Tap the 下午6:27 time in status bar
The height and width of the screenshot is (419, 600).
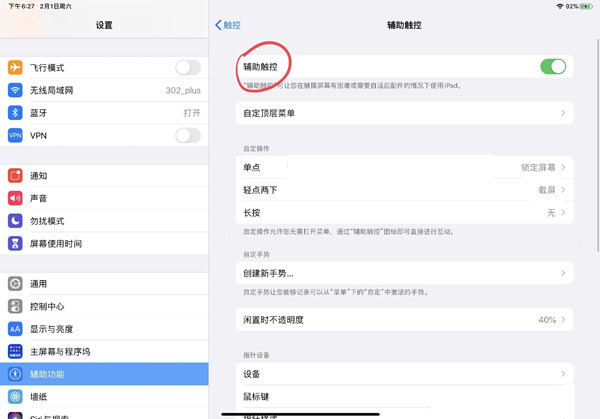21,6
